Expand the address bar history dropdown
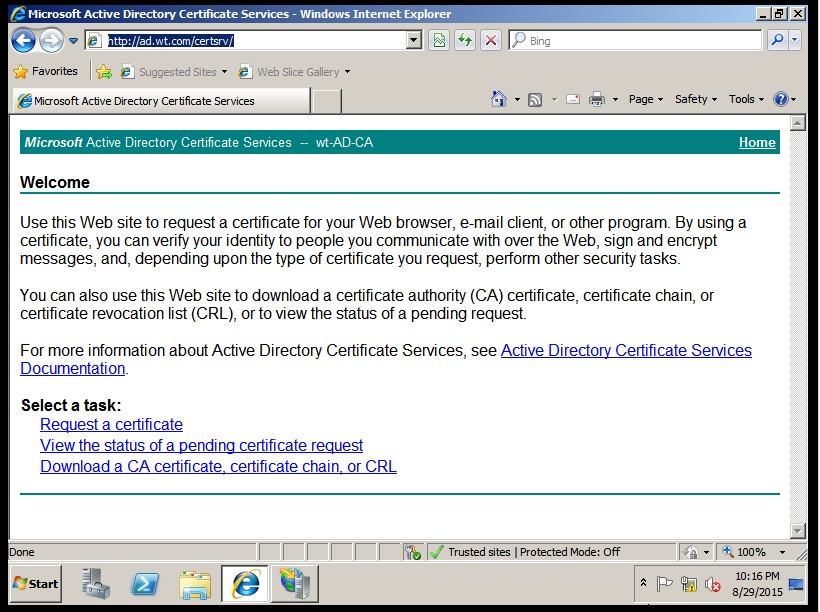Image resolution: width=820 pixels, height=612 pixels. 414,40
